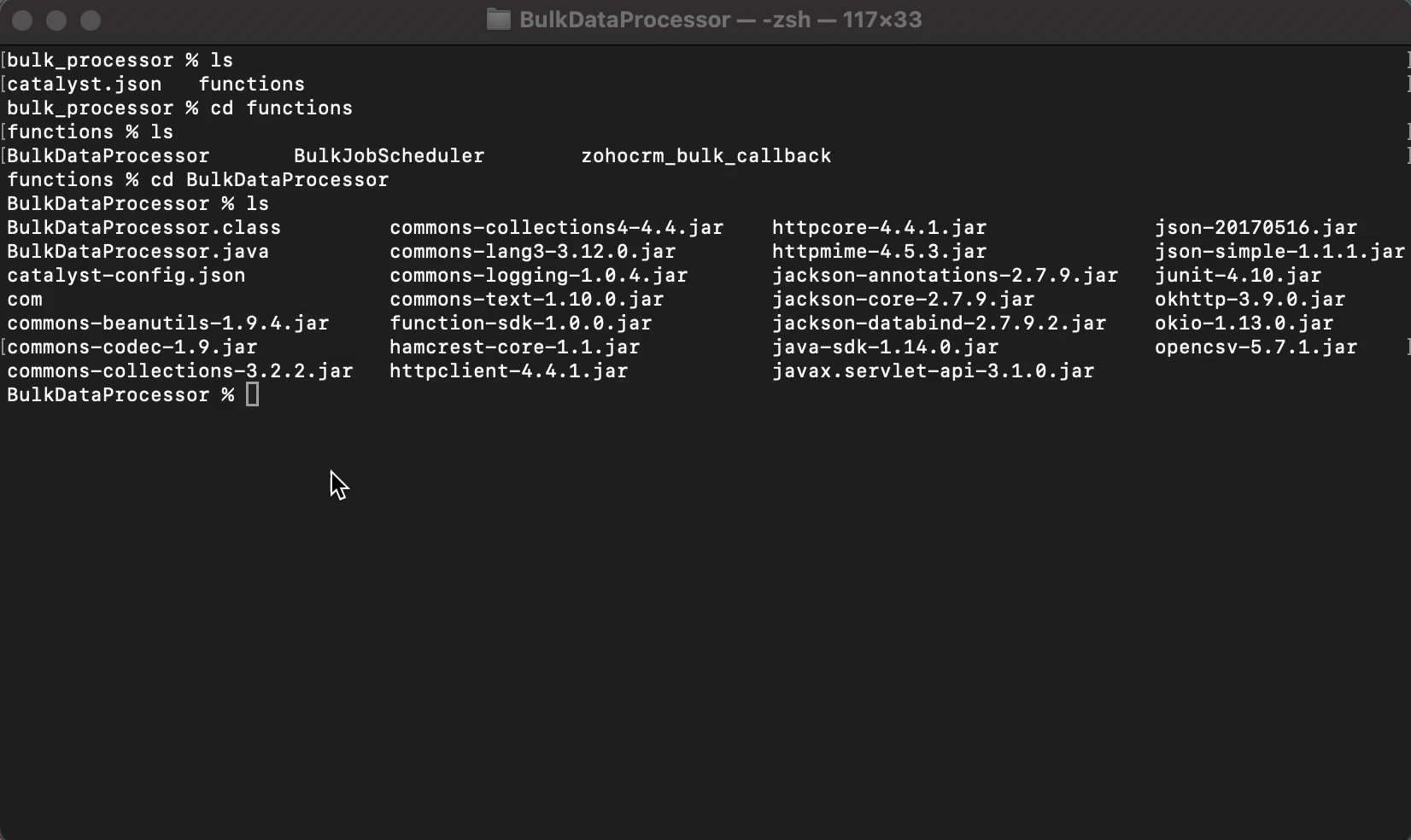Click BulkDataProcessor.java in the listing
Image resolution: width=1411 pixels, height=840 pixels.
[138, 252]
